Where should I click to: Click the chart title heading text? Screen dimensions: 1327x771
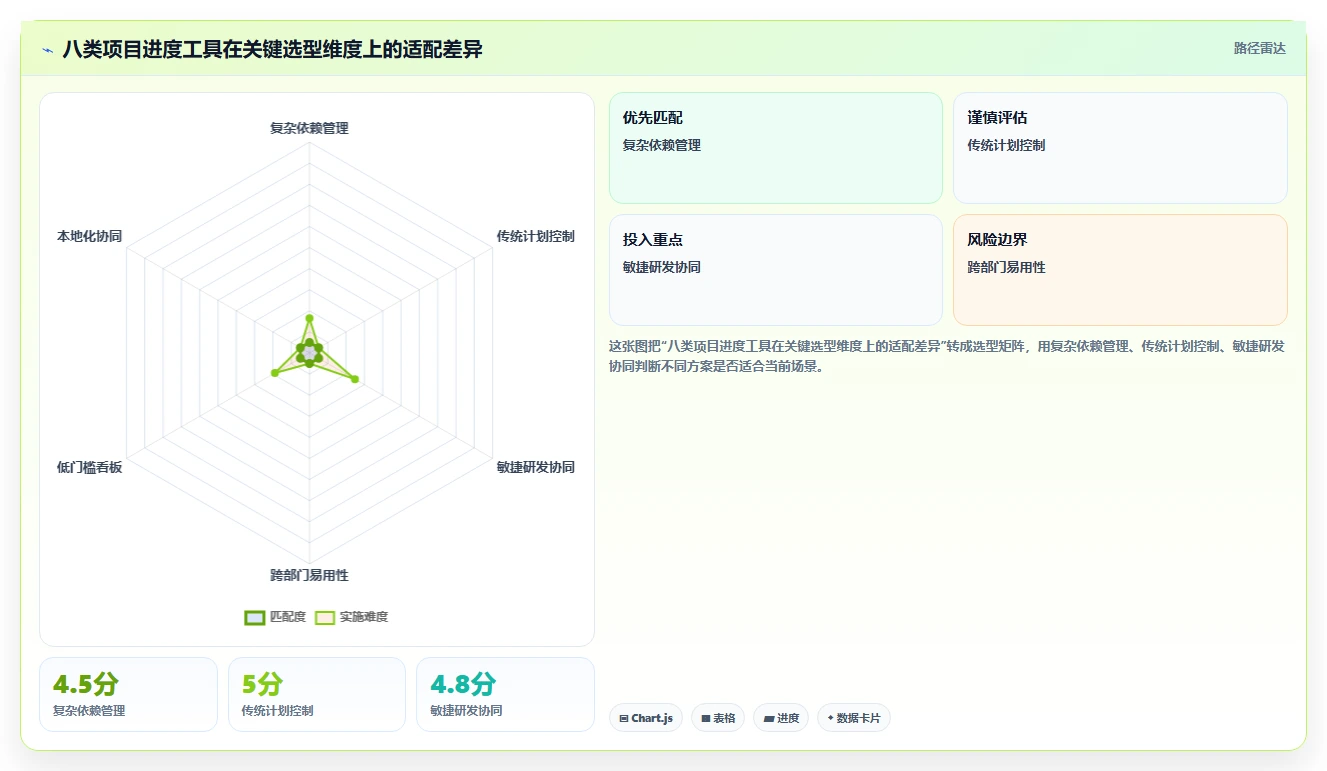pyautogui.click(x=272, y=49)
